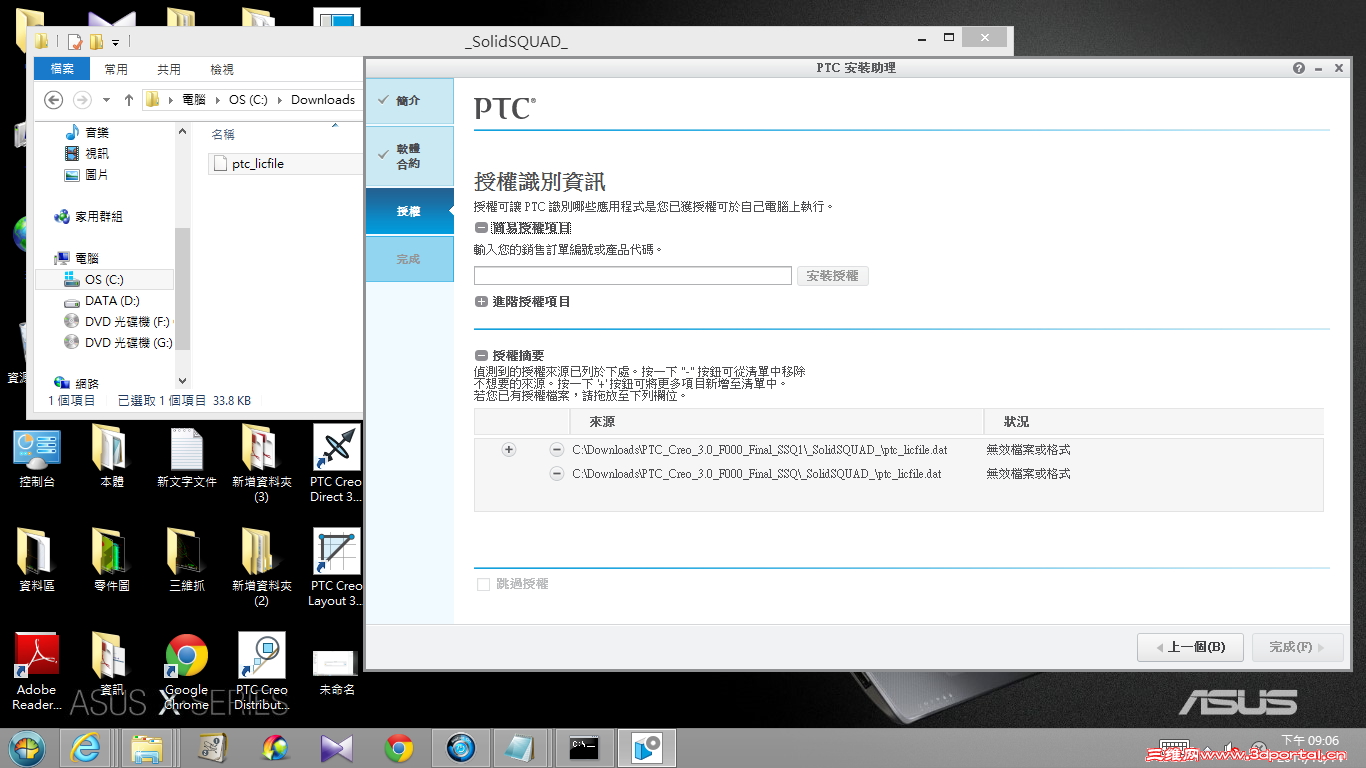Click the 名稱 column header in Explorer
This screenshot has height=768, width=1366.
223,134
